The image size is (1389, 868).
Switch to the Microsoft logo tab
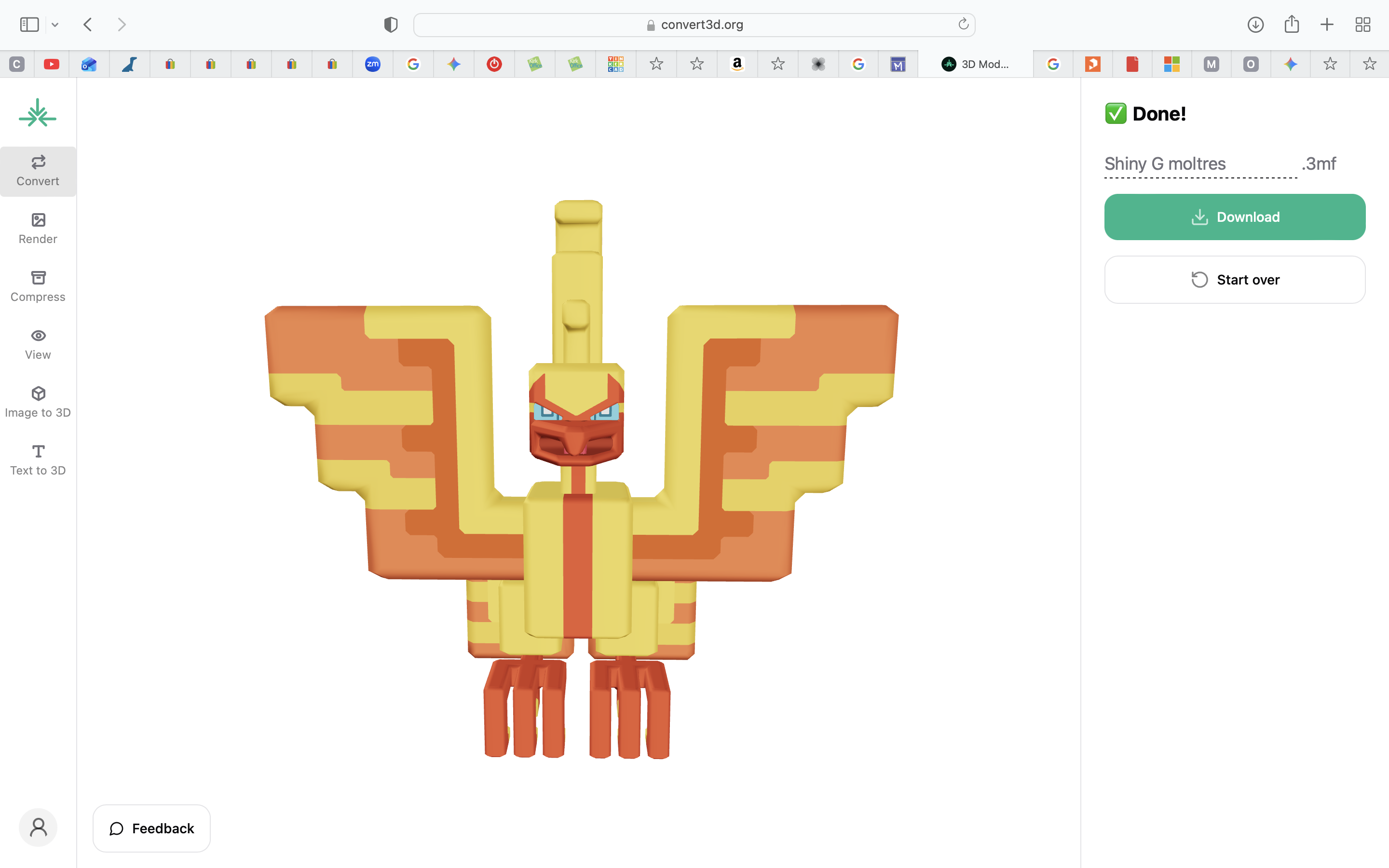[x=1171, y=64]
